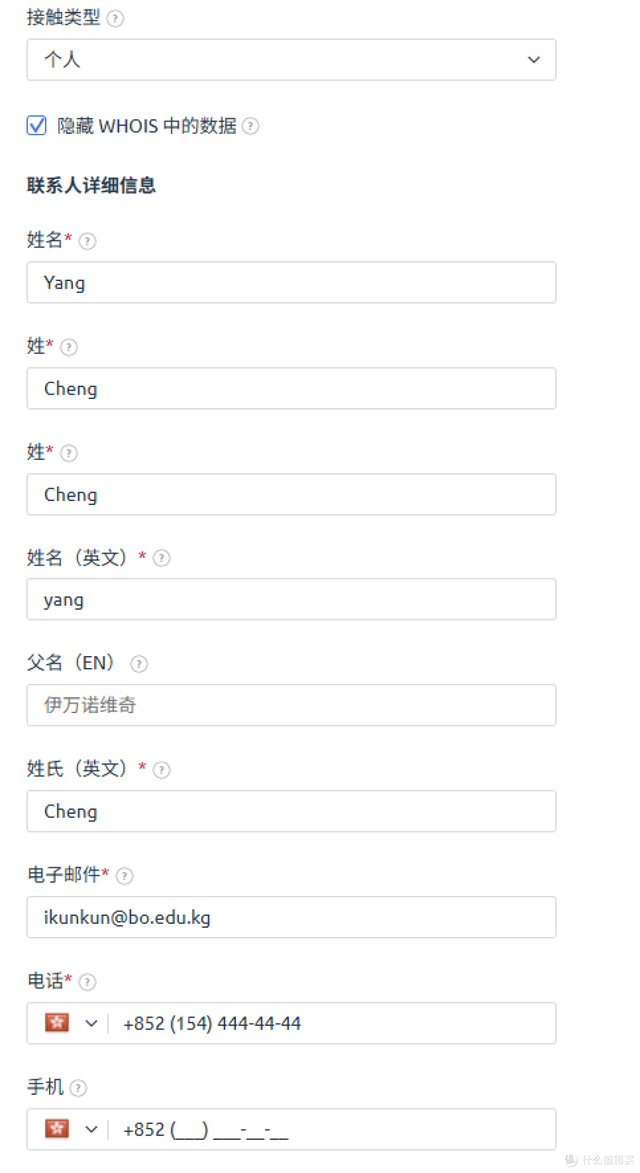Viewport: 640px width, 1173px height.
Task: Click help icon next to 姓氏（英文）label
Action: pos(162,770)
